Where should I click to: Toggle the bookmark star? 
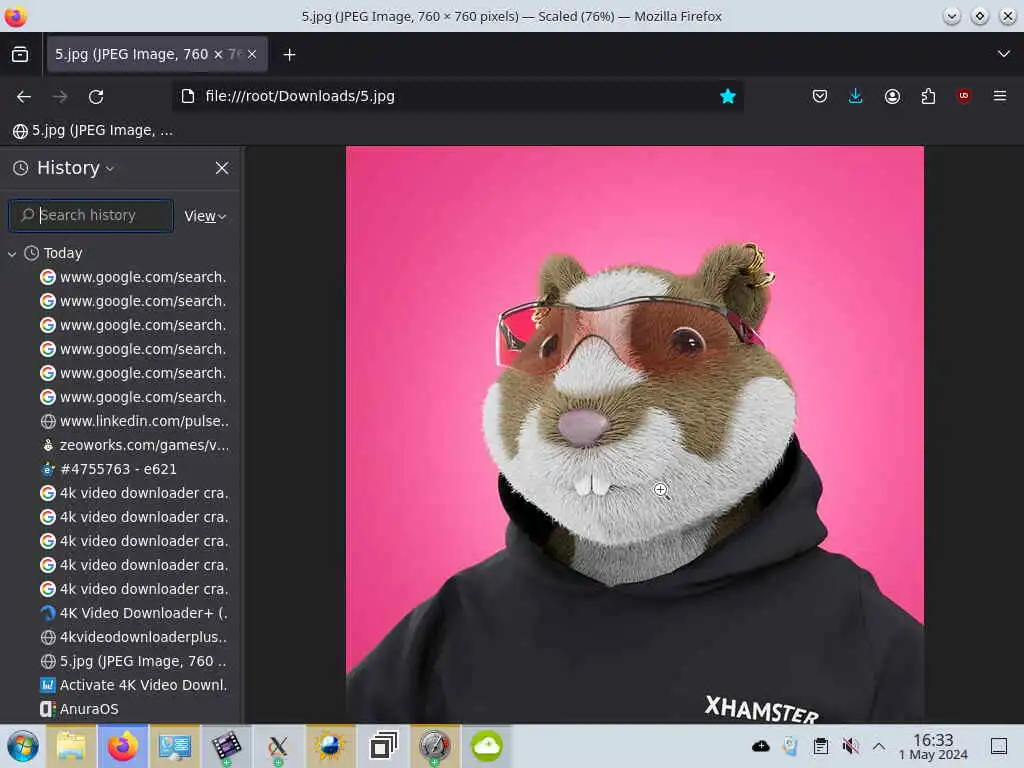[728, 96]
